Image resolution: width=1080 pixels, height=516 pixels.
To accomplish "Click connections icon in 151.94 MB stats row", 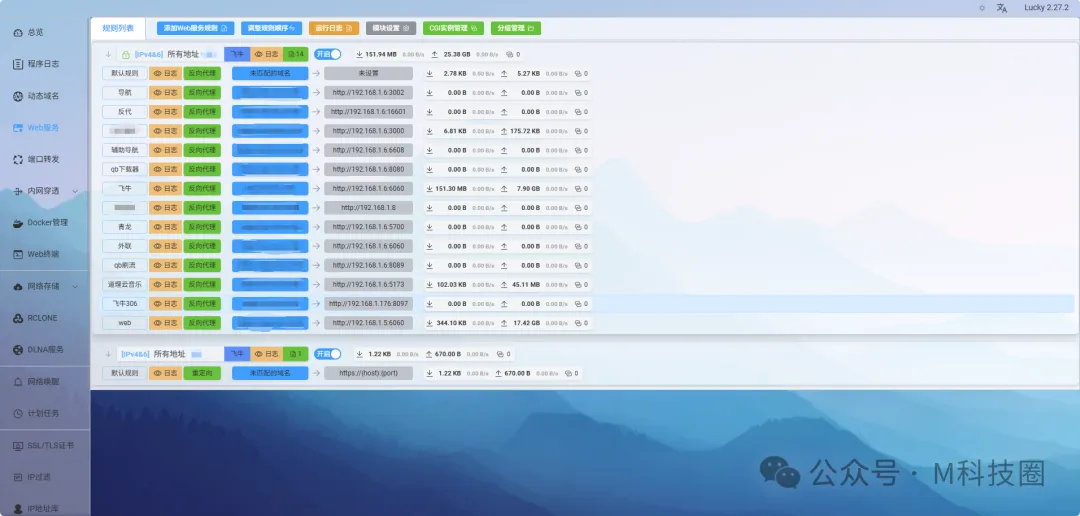I will tap(510, 54).
